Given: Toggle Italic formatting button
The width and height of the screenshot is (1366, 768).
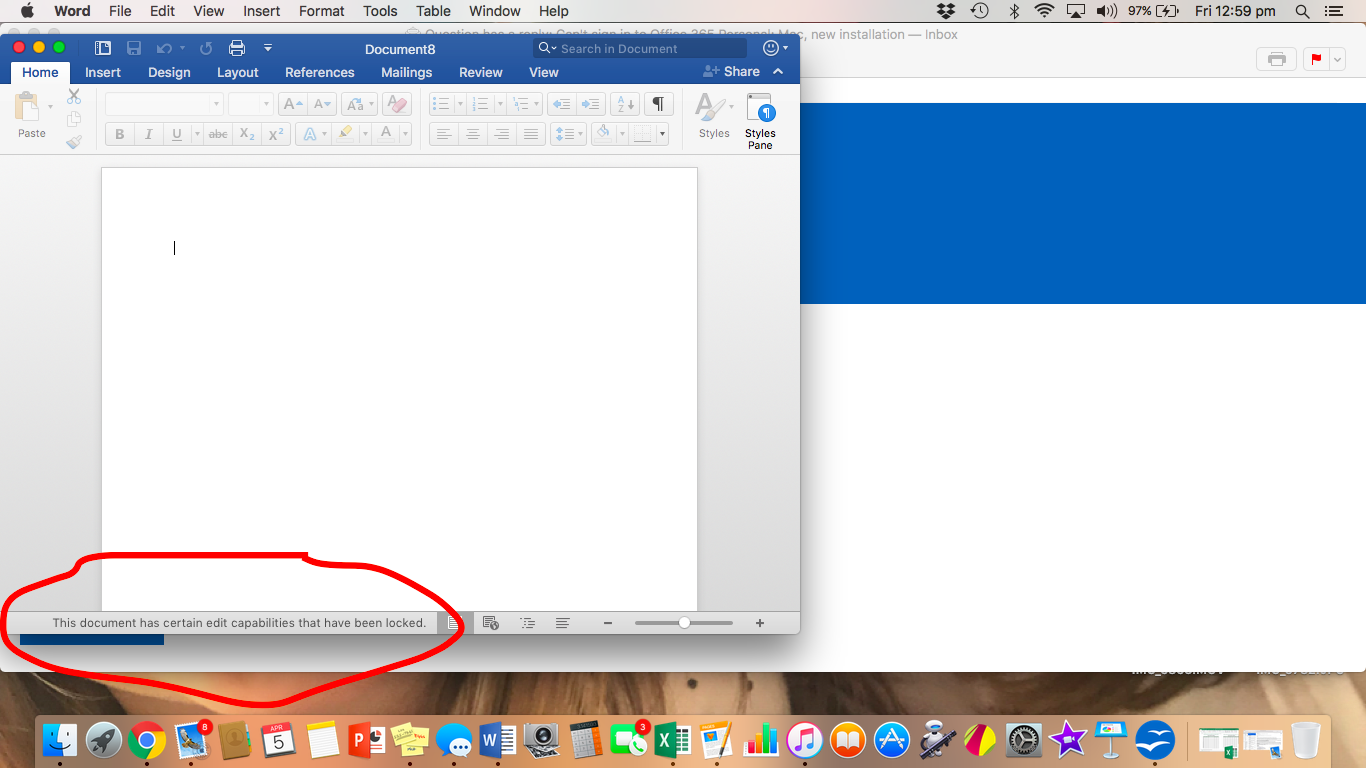Looking at the screenshot, I should 148,134.
